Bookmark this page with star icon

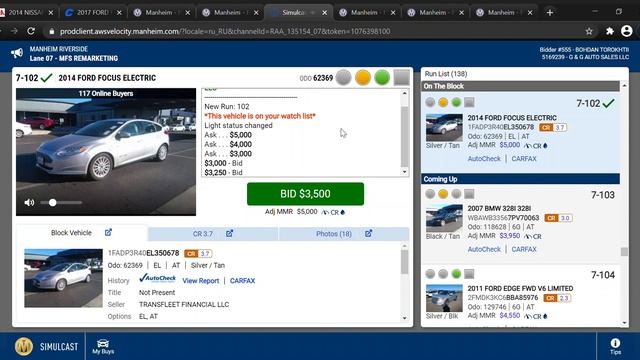point(589,31)
